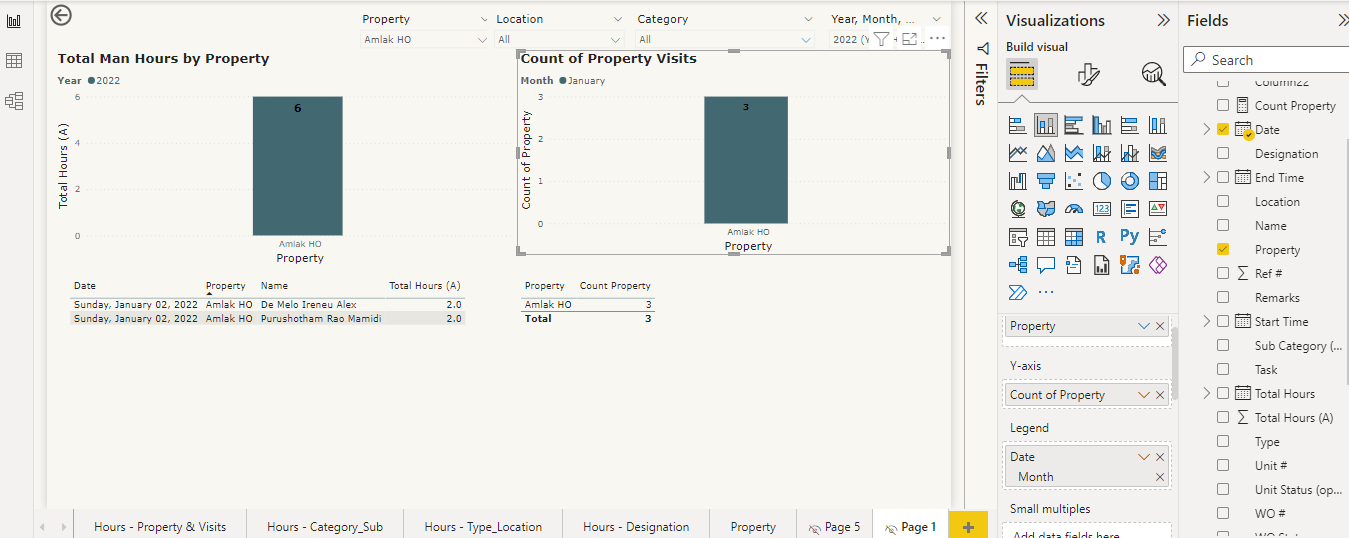Image resolution: width=1349 pixels, height=538 pixels.
Task: Open the Analytics magnifier icon
Action: (x=1153, y=74)
